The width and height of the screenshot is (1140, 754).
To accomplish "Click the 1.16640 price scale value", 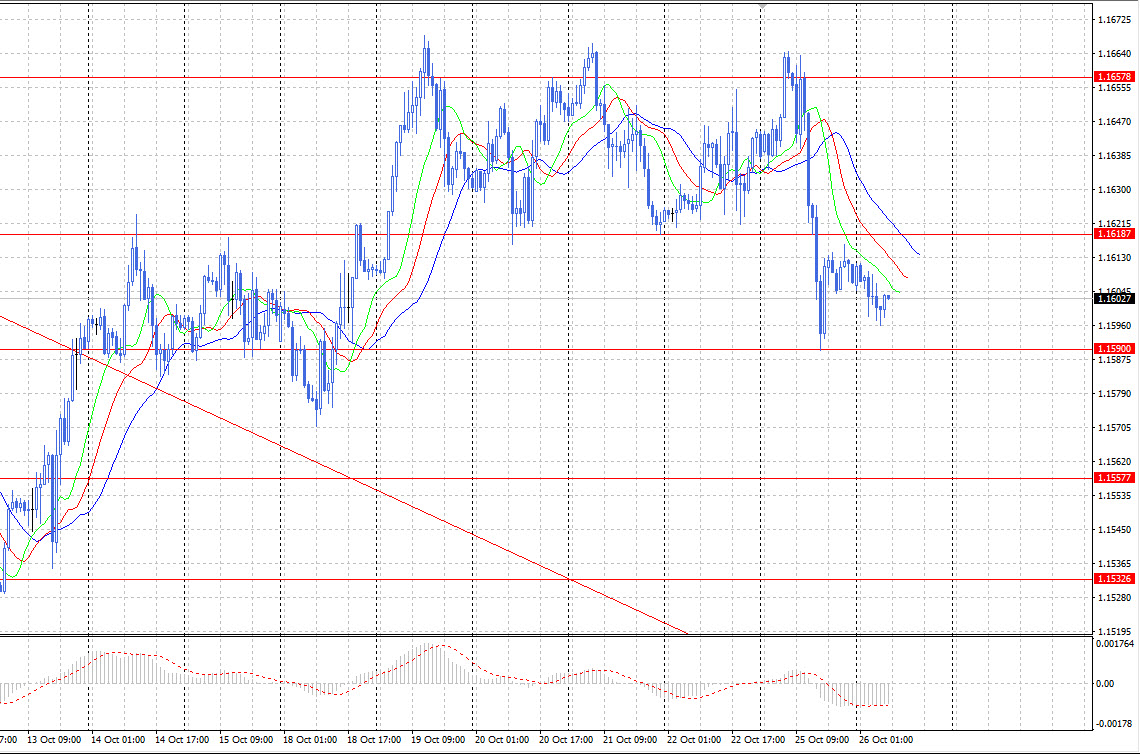I will tap(1114, 54).
